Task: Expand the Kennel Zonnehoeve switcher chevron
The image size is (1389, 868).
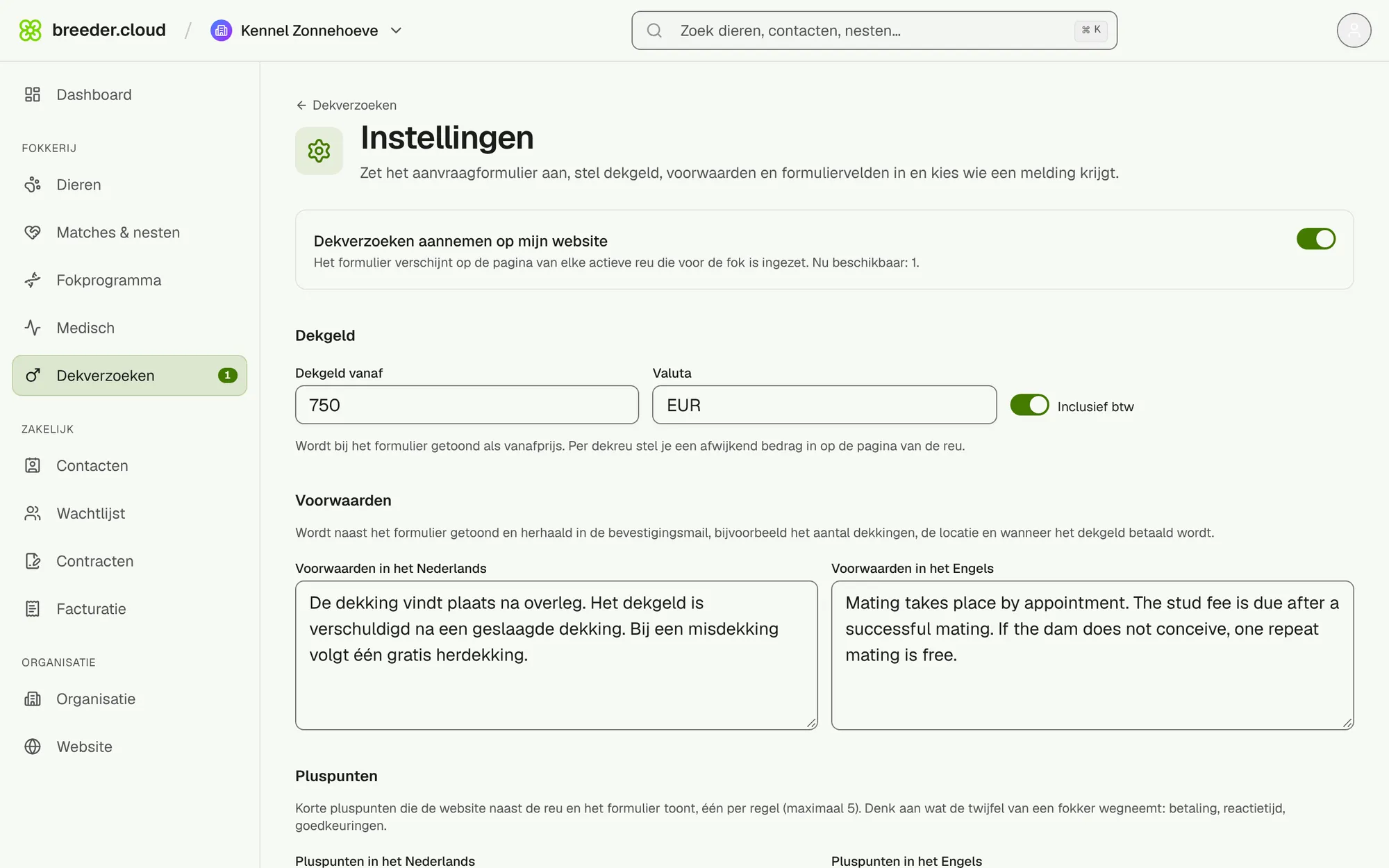Action: click(x=397, y=31)
